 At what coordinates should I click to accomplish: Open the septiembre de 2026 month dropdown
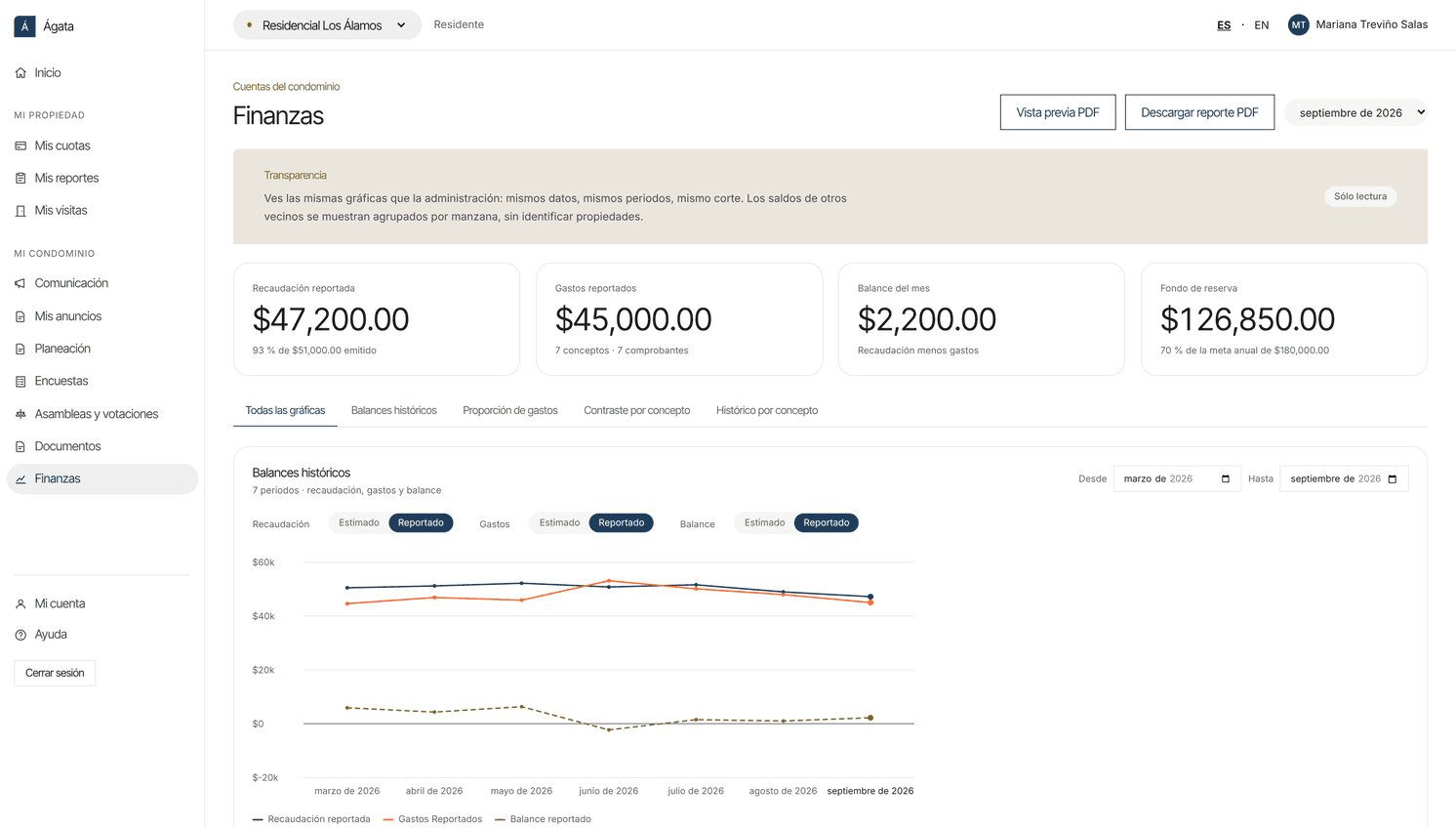point(1355,112)
